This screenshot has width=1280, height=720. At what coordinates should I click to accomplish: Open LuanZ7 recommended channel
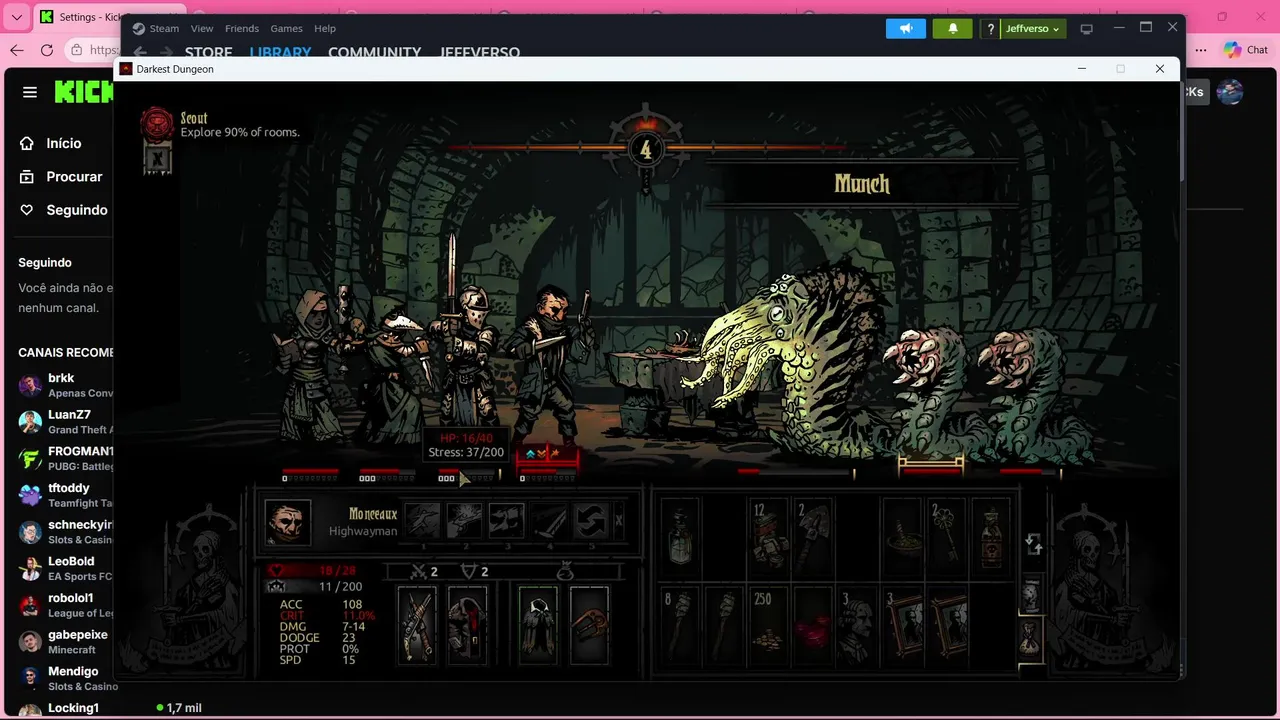pyautogui.click(x=65, y=422)
